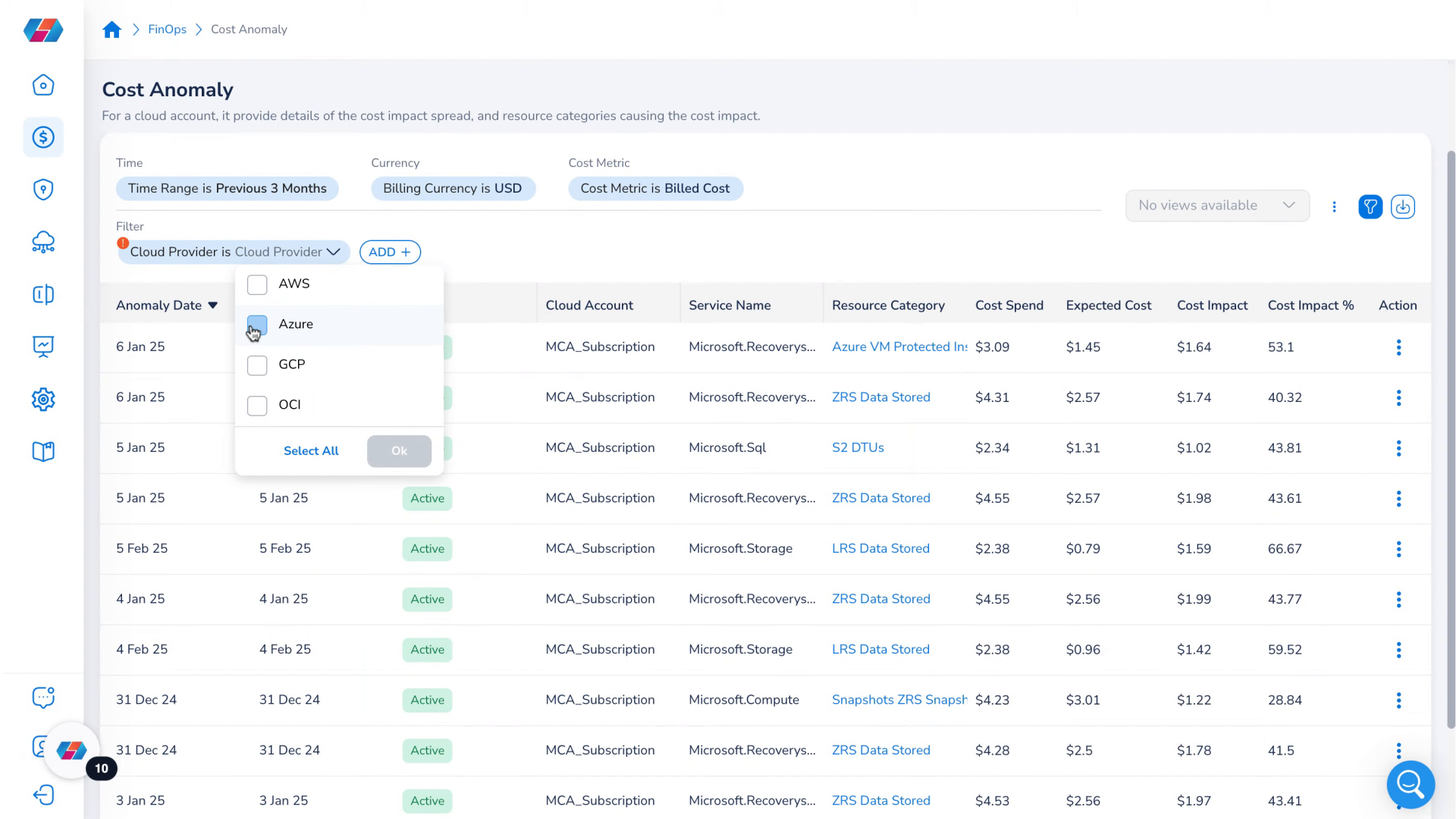The height and width of the screenshot is (819, 1456).
Task: Click the Active status badge for 4 Feb 25
Action: pyautogui.click(x=427, y=650)
